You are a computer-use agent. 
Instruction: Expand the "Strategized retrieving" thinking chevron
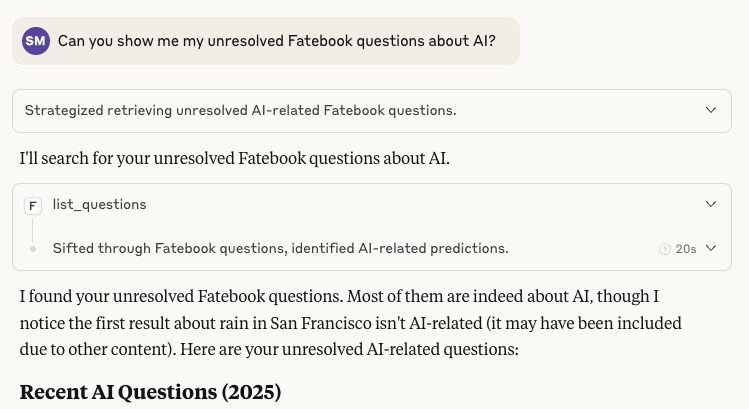tap(711, 110)
